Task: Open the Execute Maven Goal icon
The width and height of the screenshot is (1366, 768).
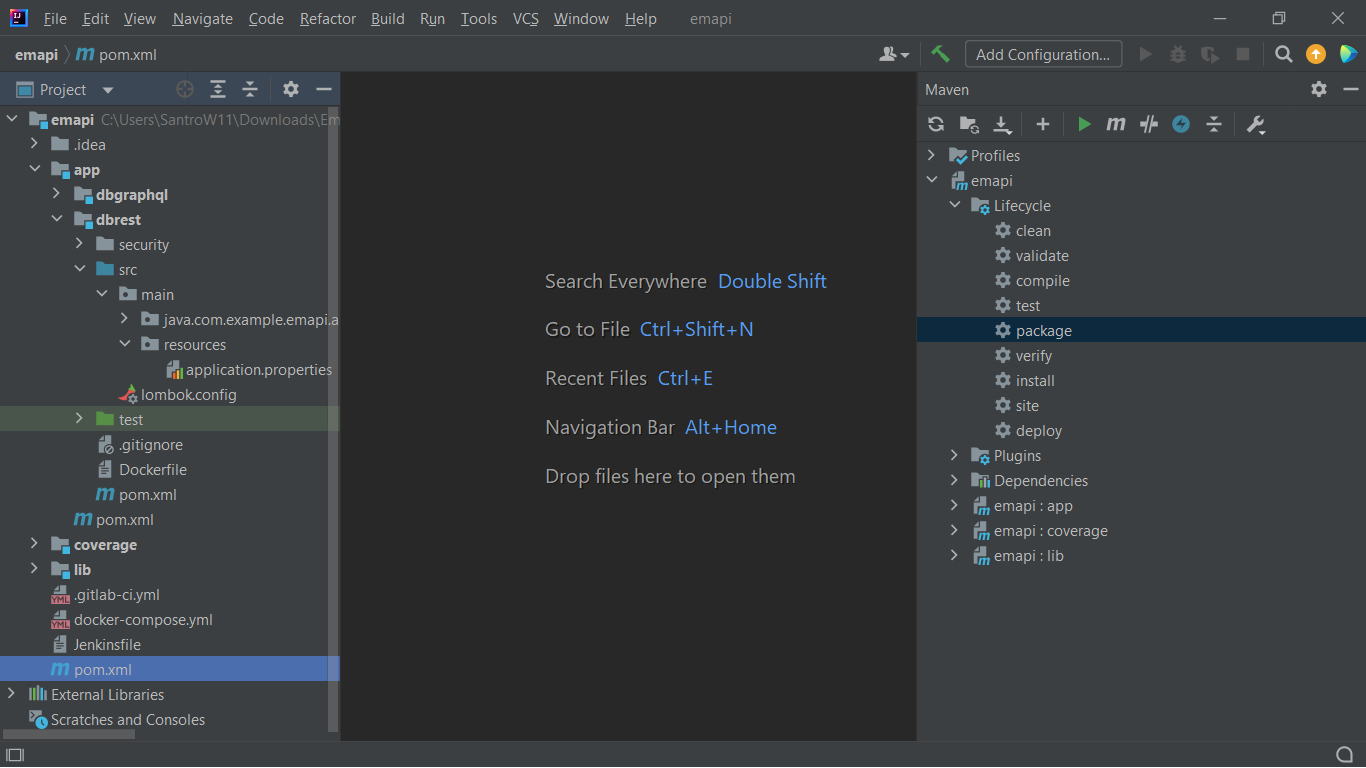Action: pyautogui.click(x=1116, y=124)
